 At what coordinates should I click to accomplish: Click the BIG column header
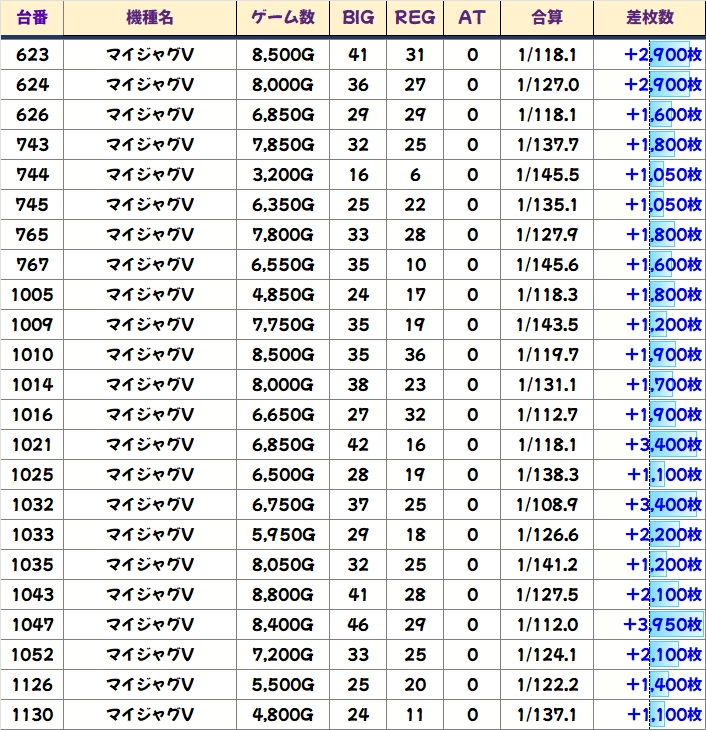click(x=358, y=18)
